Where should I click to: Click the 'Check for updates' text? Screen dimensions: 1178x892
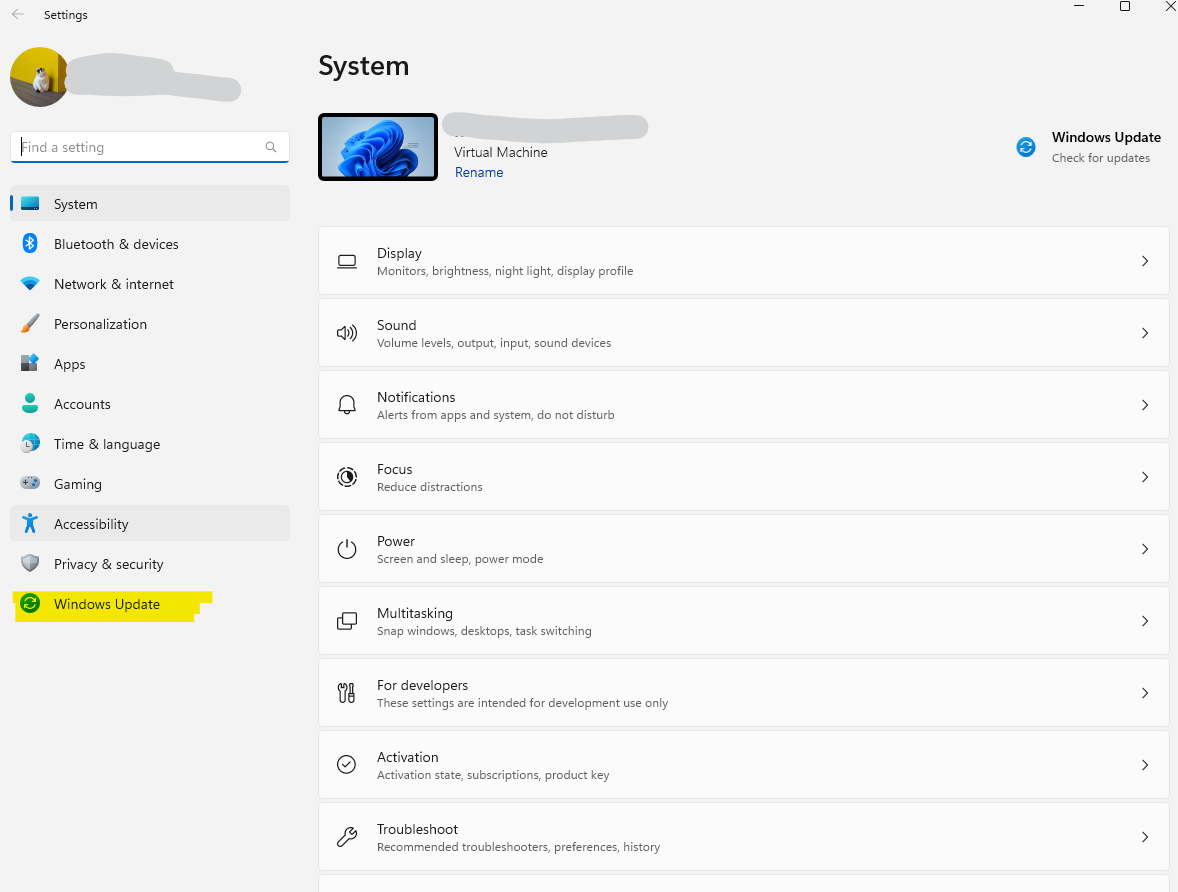1101,158
